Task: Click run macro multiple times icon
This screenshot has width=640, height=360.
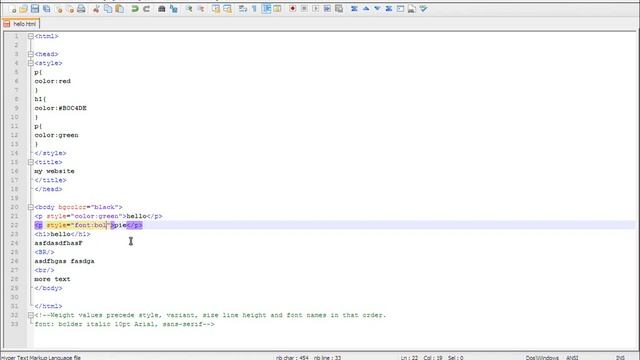Action: pos(327,9)
